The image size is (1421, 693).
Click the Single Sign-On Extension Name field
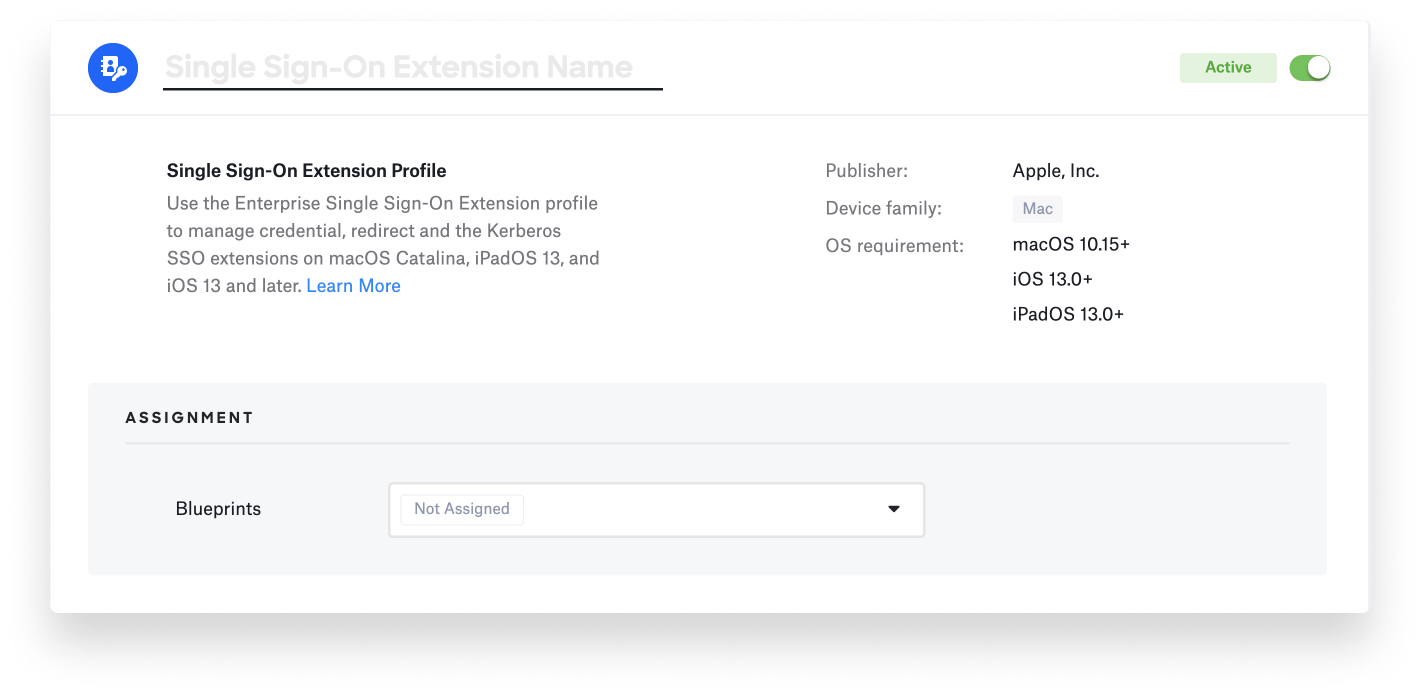(412, 67)
